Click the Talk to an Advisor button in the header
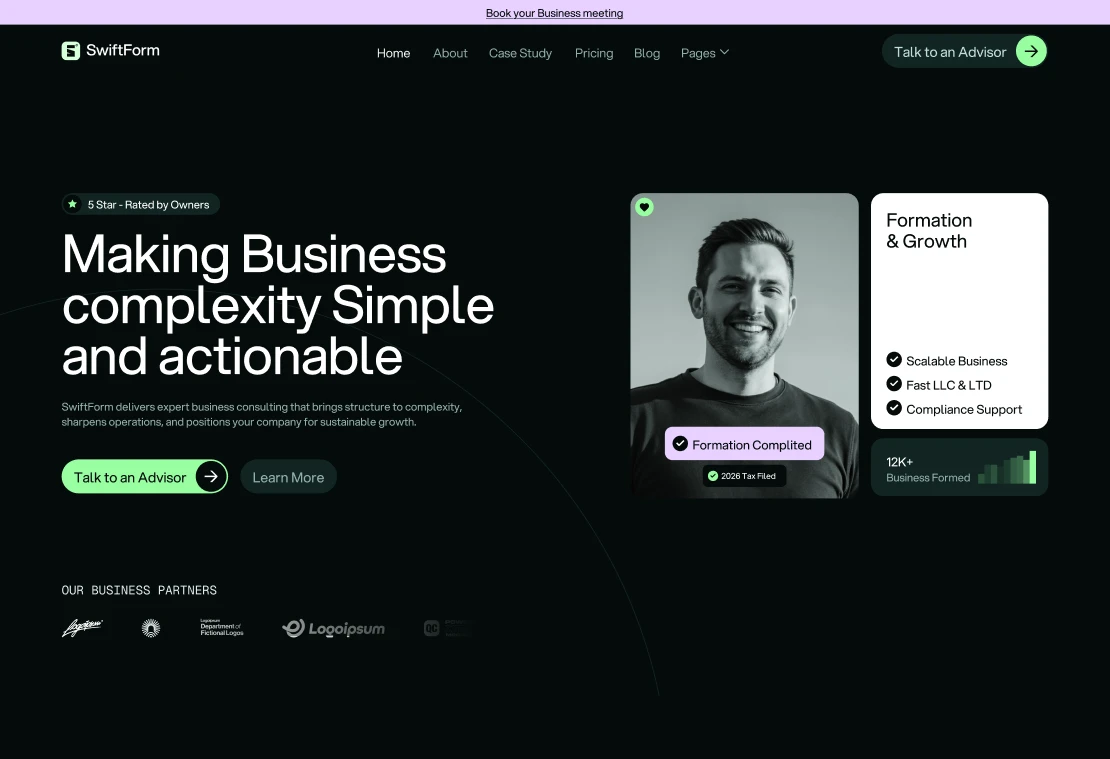1110x759 pixels. (964, 51)
